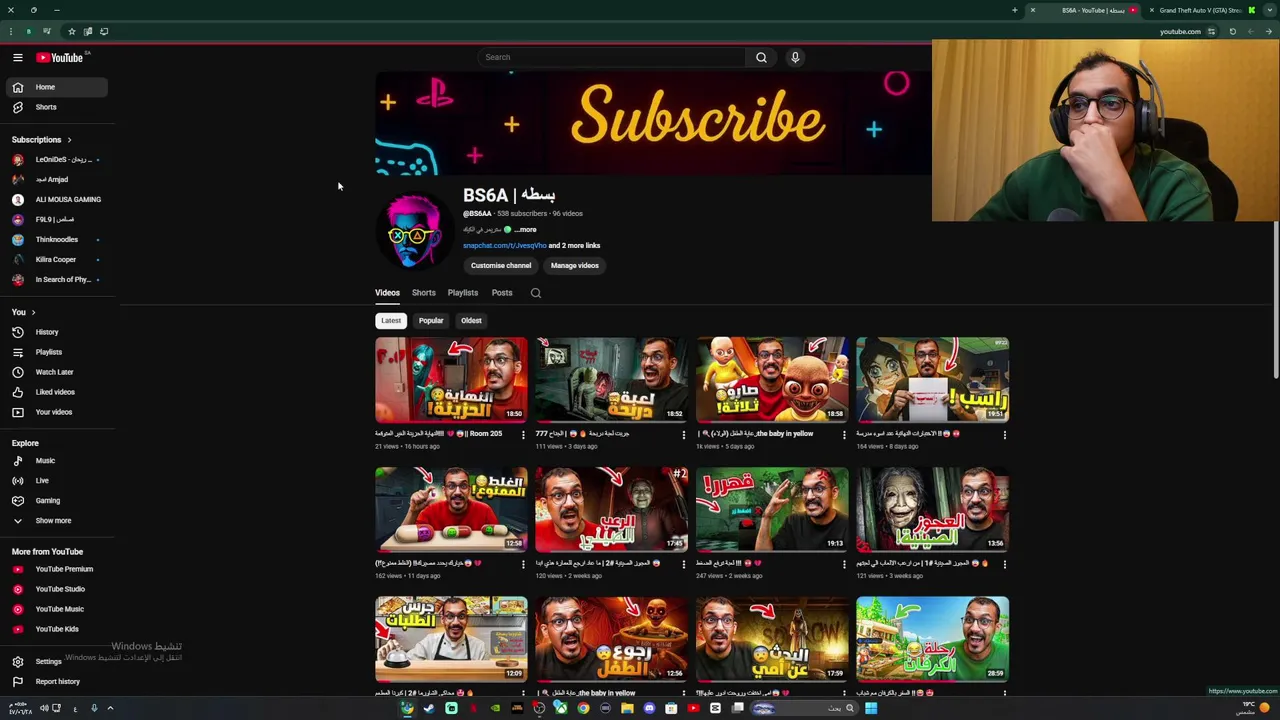Open options for the baby in yellow video
Screen dimensions: 1280x720
point(844,434)
